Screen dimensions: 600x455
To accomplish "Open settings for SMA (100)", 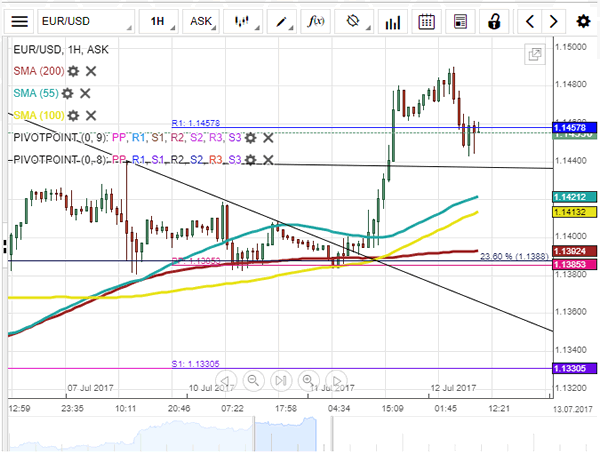I will click(x=73, y=116).
